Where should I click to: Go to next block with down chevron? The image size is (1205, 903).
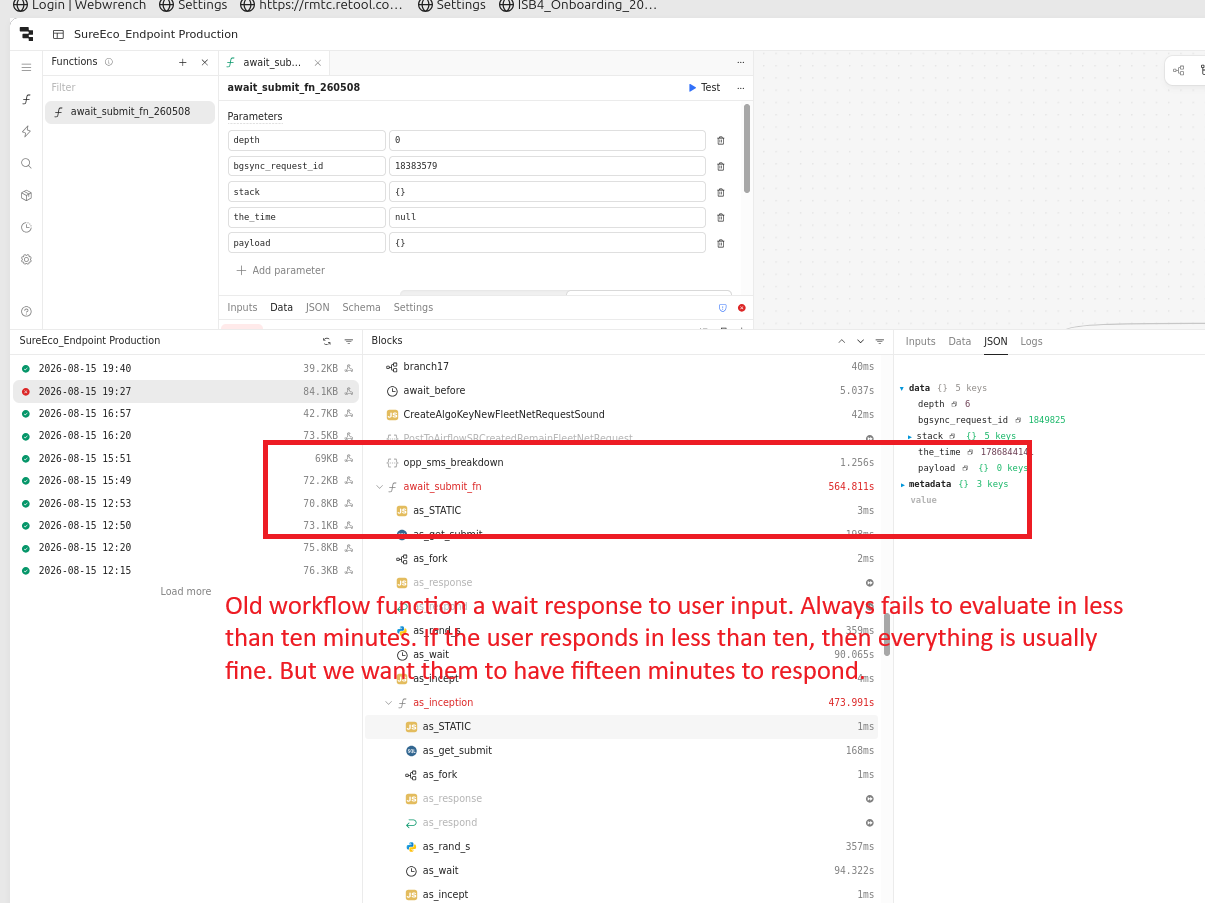[x=861, y=341]
